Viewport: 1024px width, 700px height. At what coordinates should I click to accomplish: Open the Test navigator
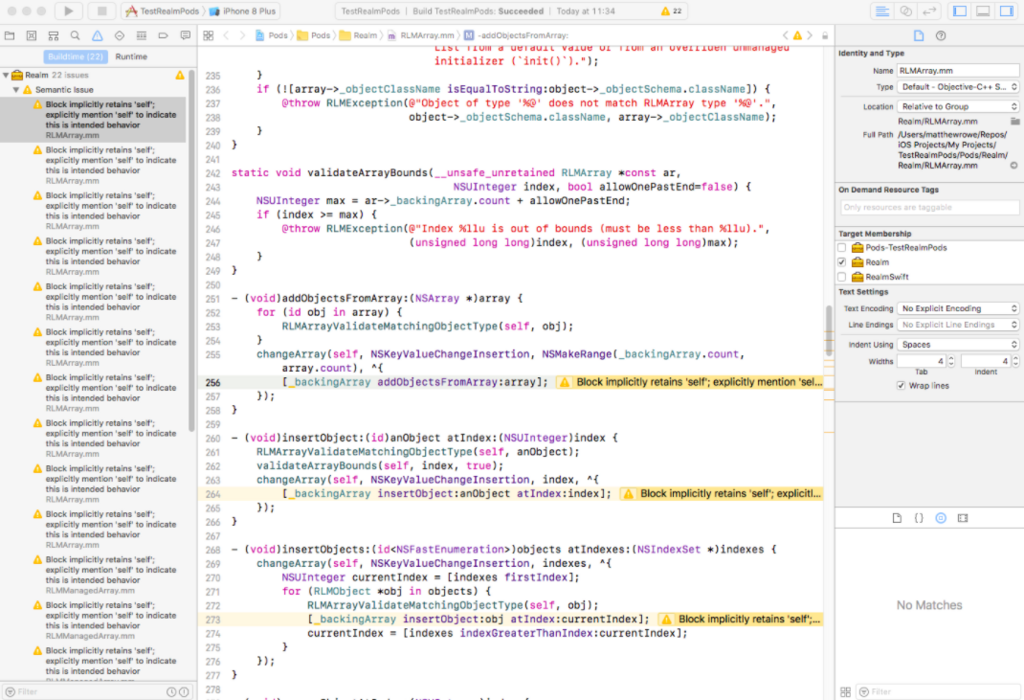(119, 36)
